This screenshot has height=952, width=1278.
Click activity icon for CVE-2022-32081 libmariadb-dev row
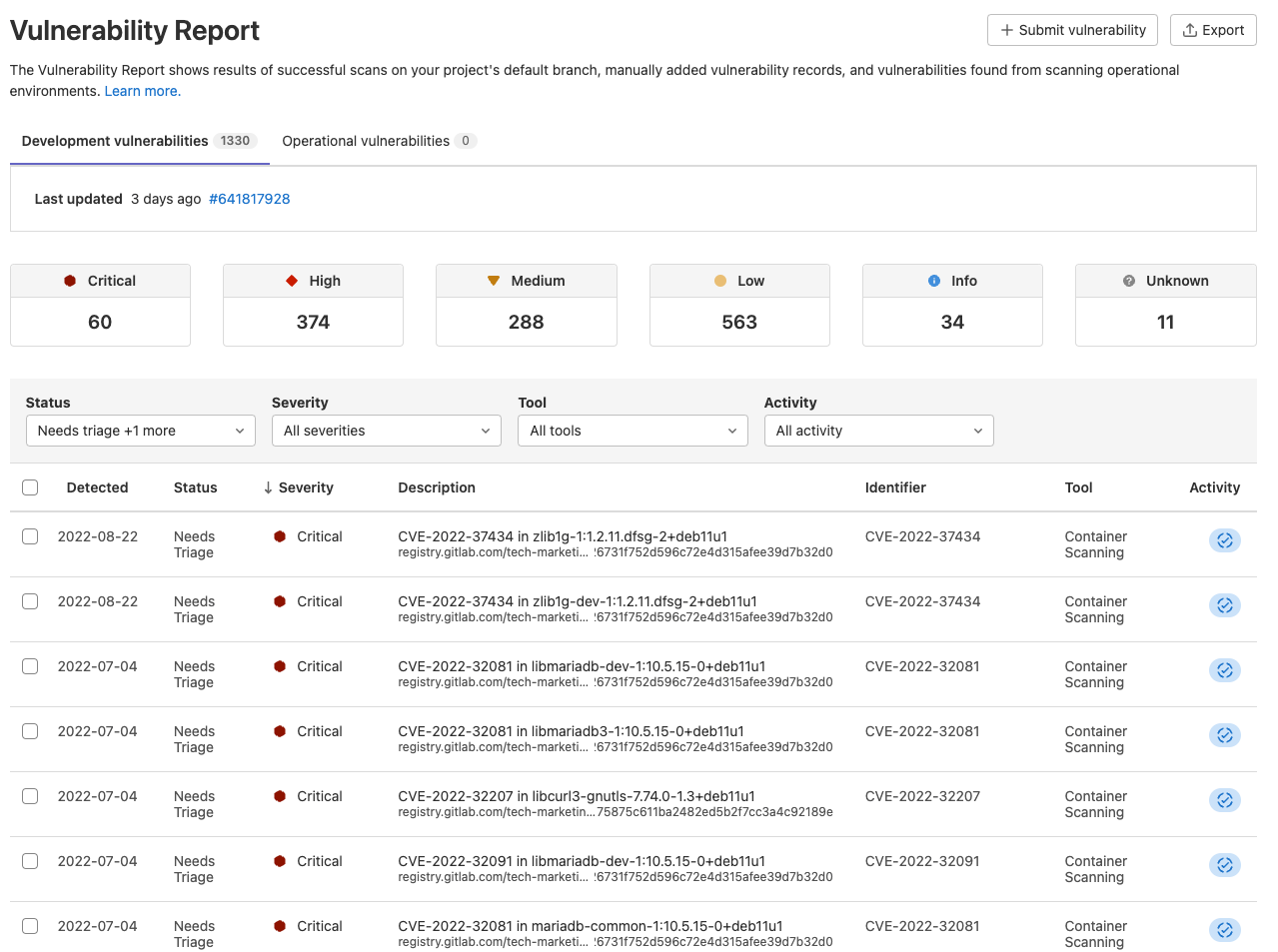(1224, 670)
